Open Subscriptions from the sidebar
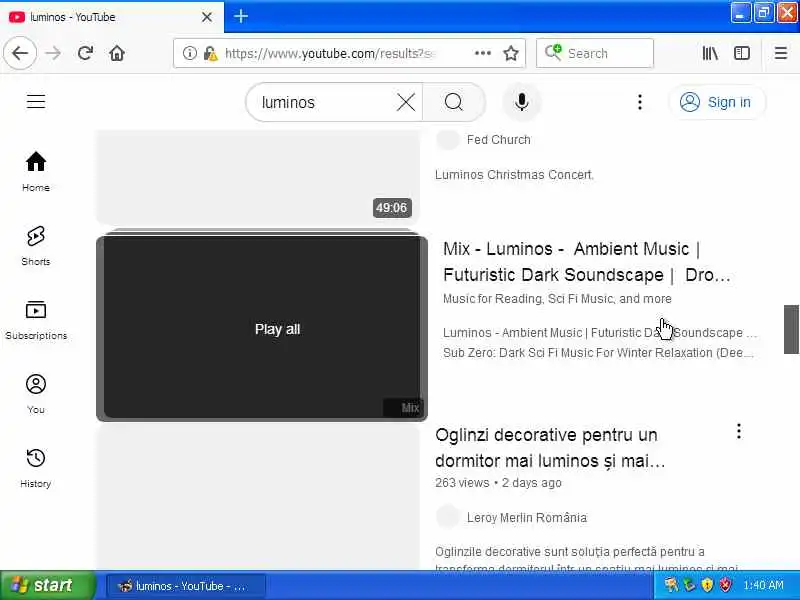Viewport: 800px width, 600px height. 36,320
